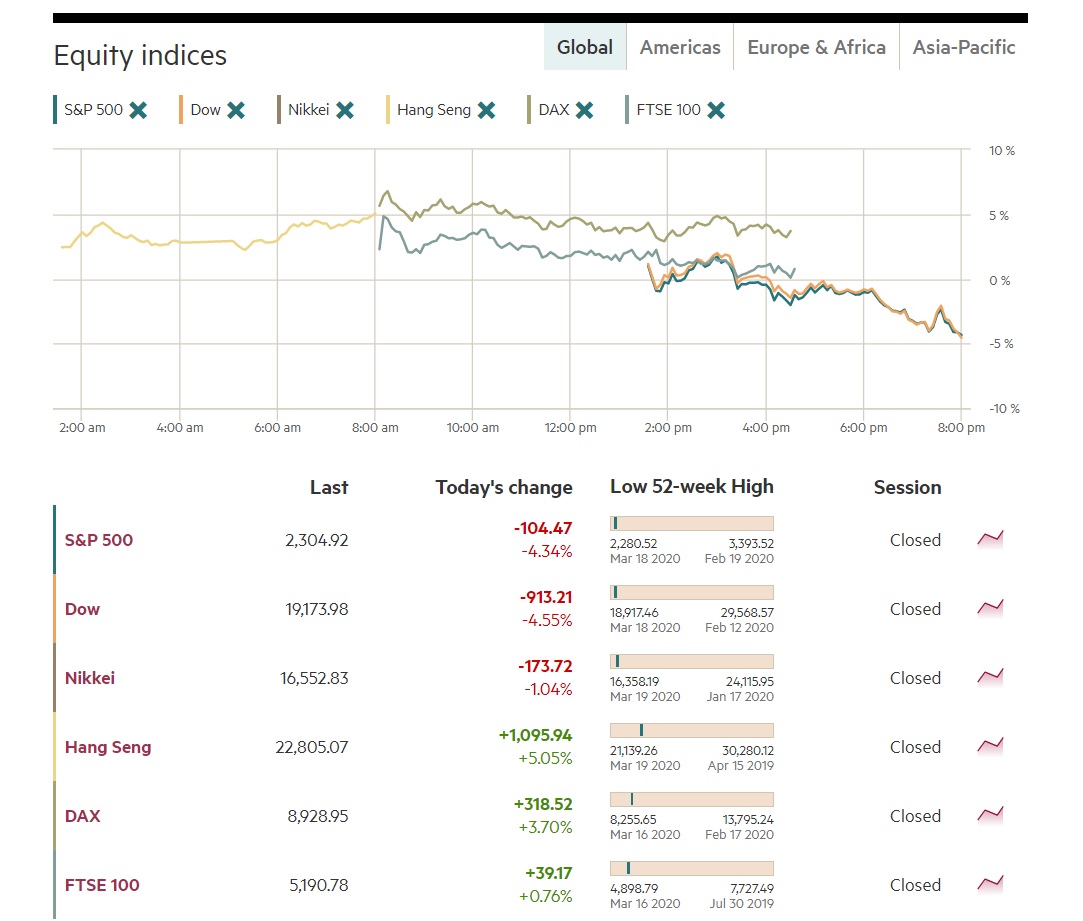This screenshot has width=1083, height=921.
Task: Open the Dow session sparkline chart icon
Action: pyautogui.click(x=990, y=609)
